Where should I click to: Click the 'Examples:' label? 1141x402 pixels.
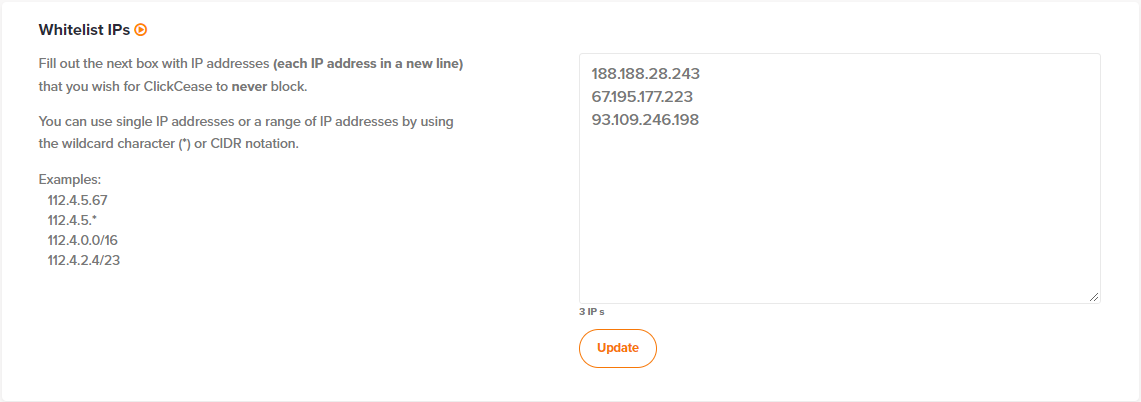(x=70, y=179)
